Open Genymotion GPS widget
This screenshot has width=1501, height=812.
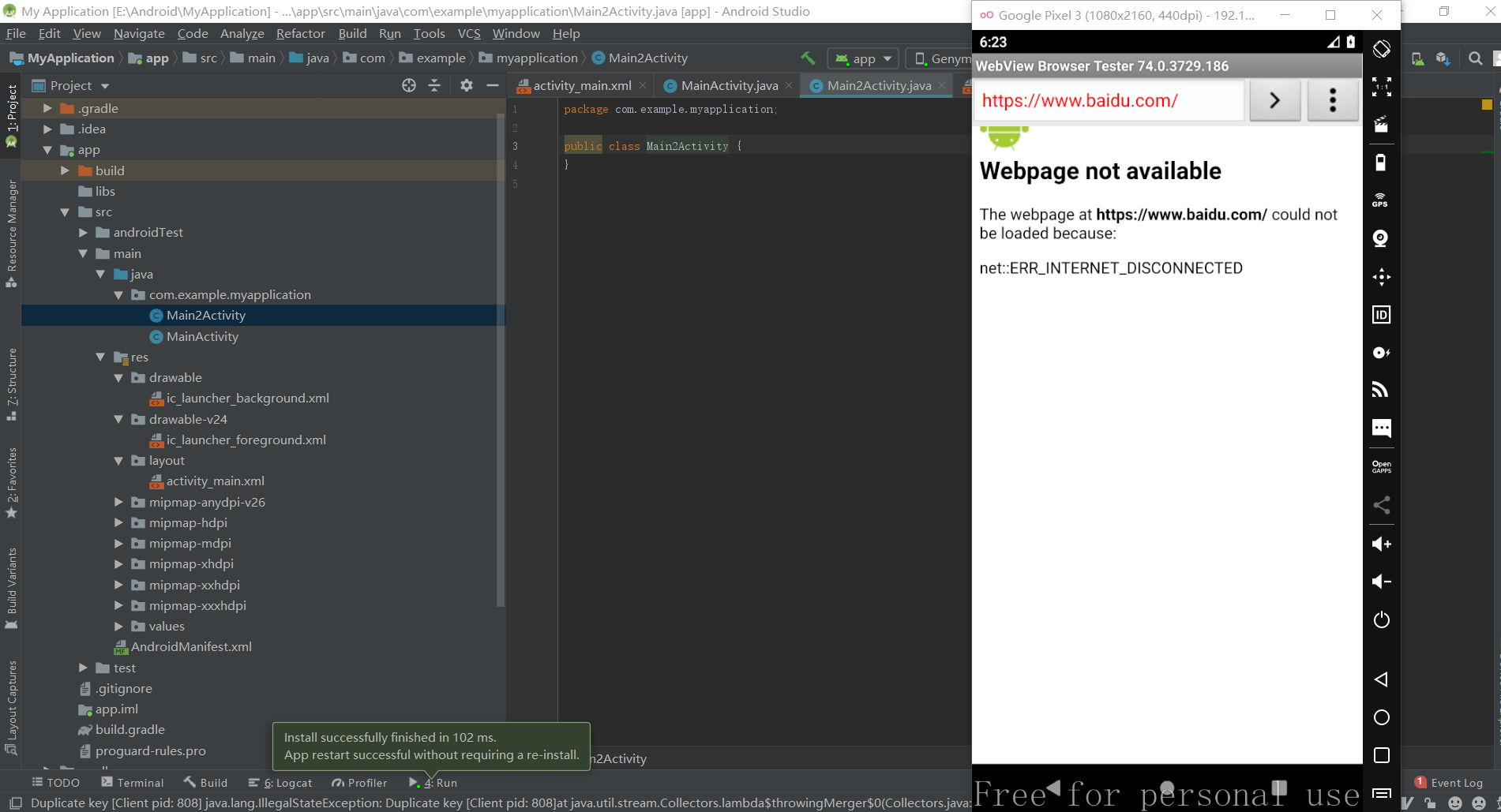(1382, 200)
